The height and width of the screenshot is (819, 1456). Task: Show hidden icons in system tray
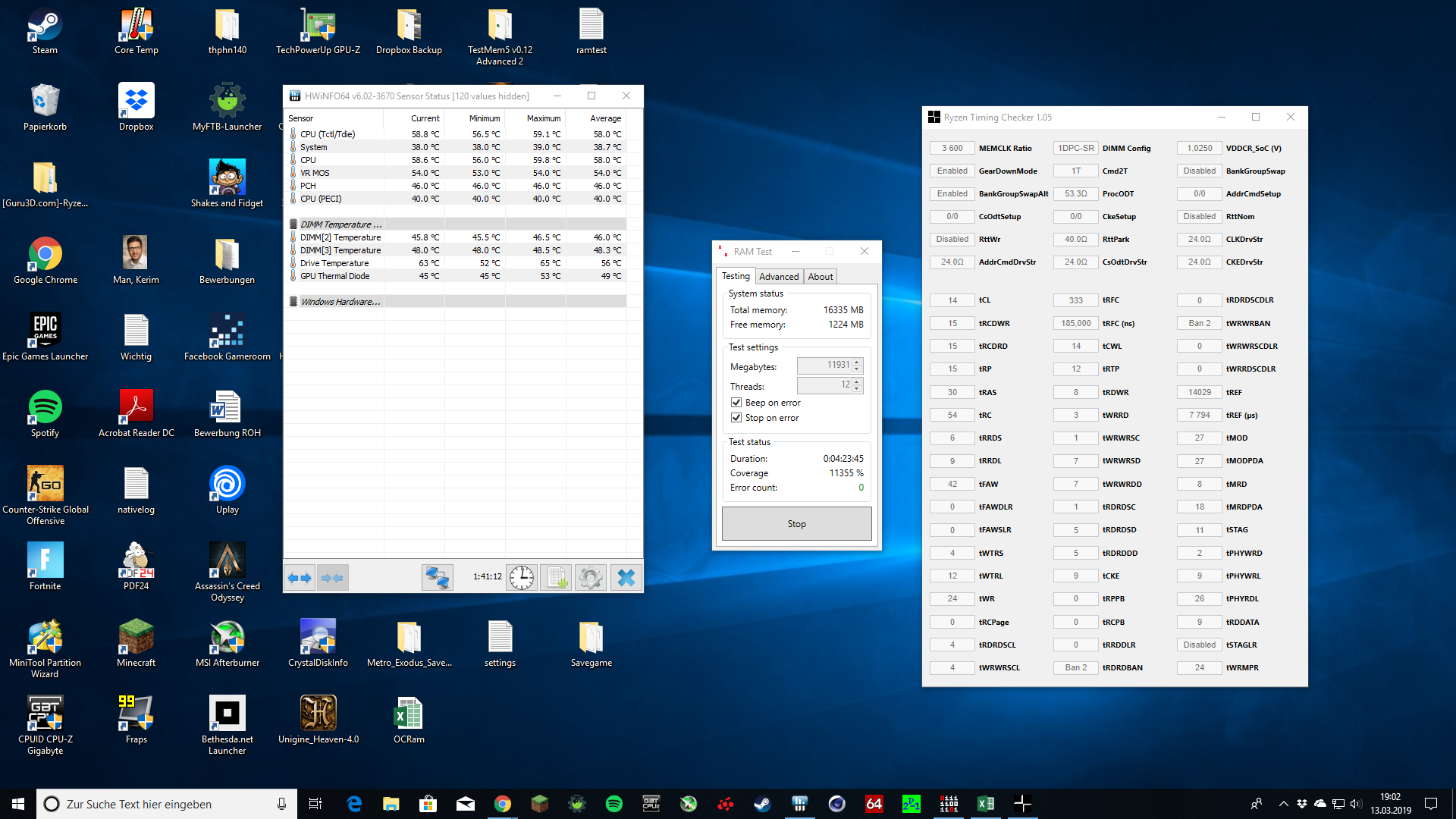coord(1283,804)
